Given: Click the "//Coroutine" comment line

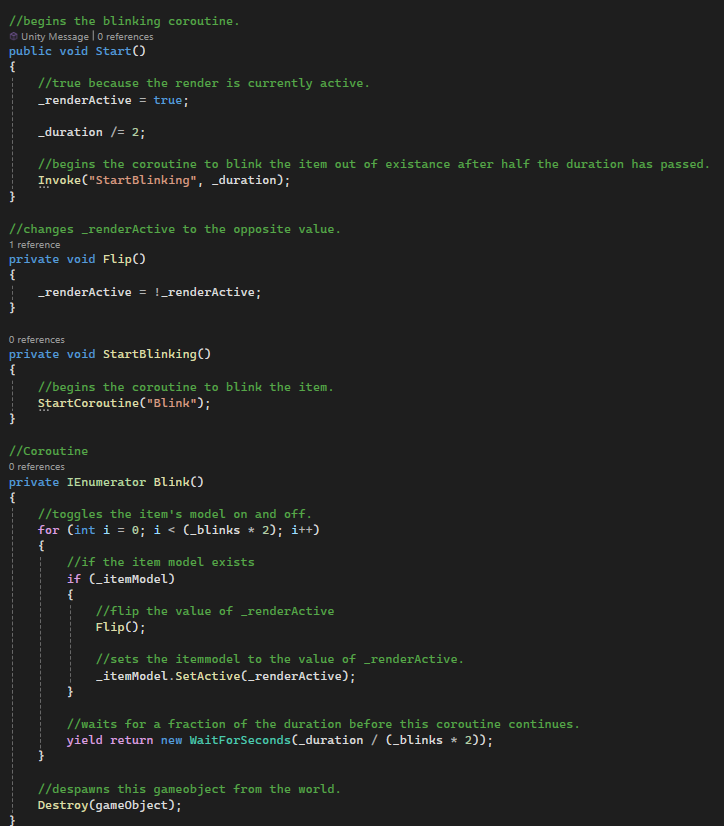Looking at the screenshot, I should pyautogui.click(x=50, y=451).
